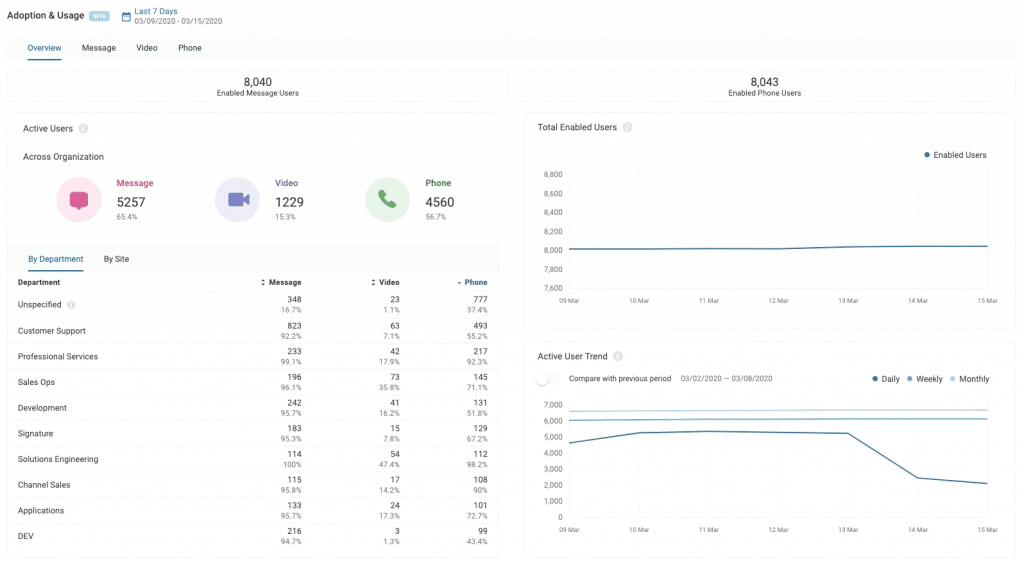The width and height of the screenshot is (1024, 566).
Task: Toggle the Weekly series in the trend legend
Action: [x=925, y=379]
